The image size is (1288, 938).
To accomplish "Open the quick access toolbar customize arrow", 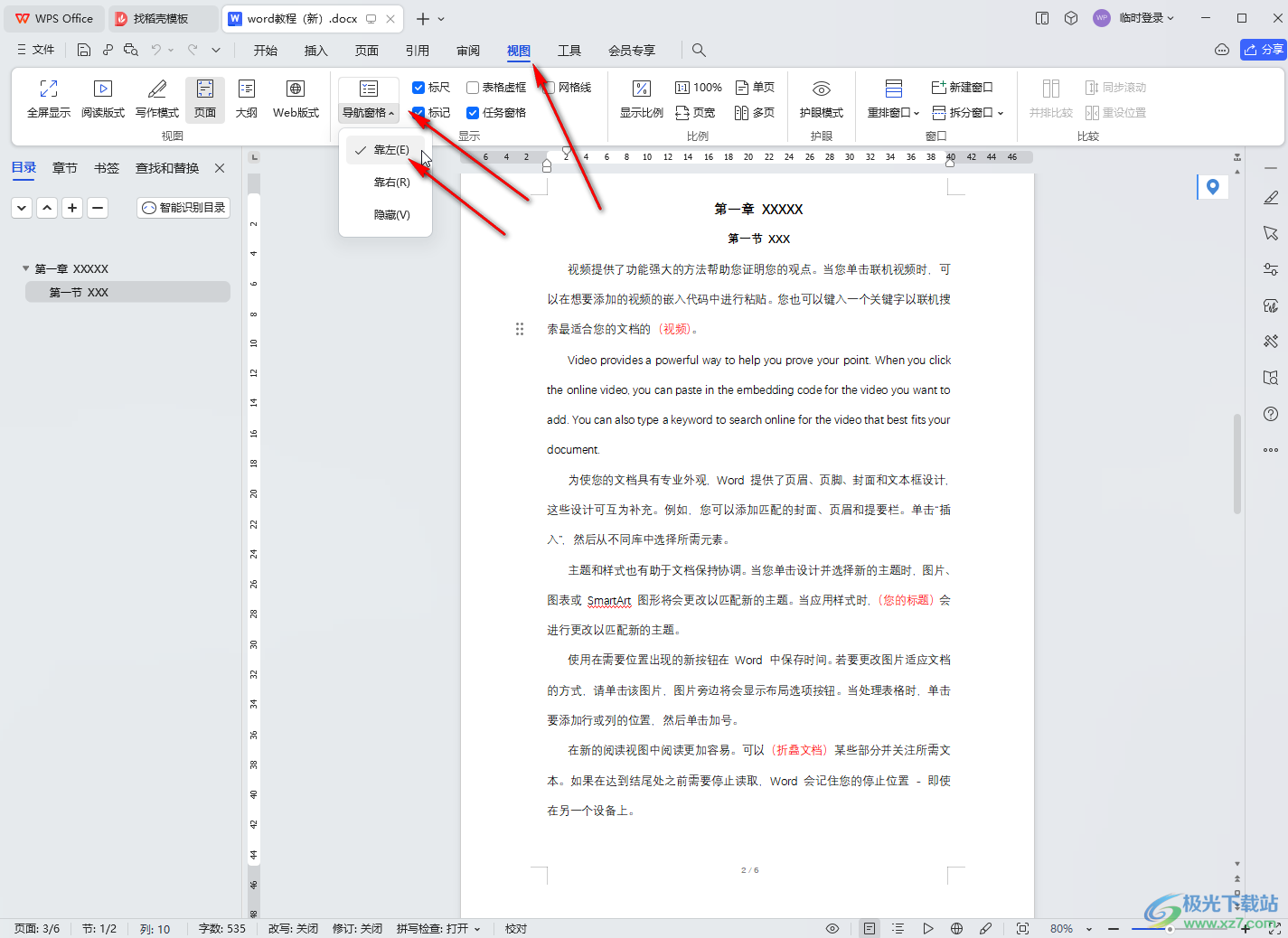I will pos(216,50).
